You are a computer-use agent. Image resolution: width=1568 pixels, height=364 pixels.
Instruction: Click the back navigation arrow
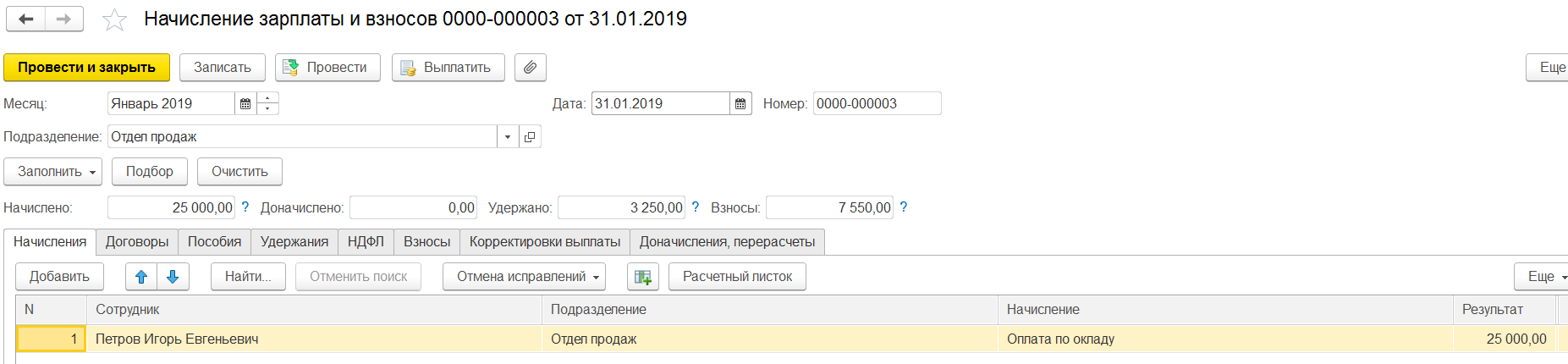[26, 19]
